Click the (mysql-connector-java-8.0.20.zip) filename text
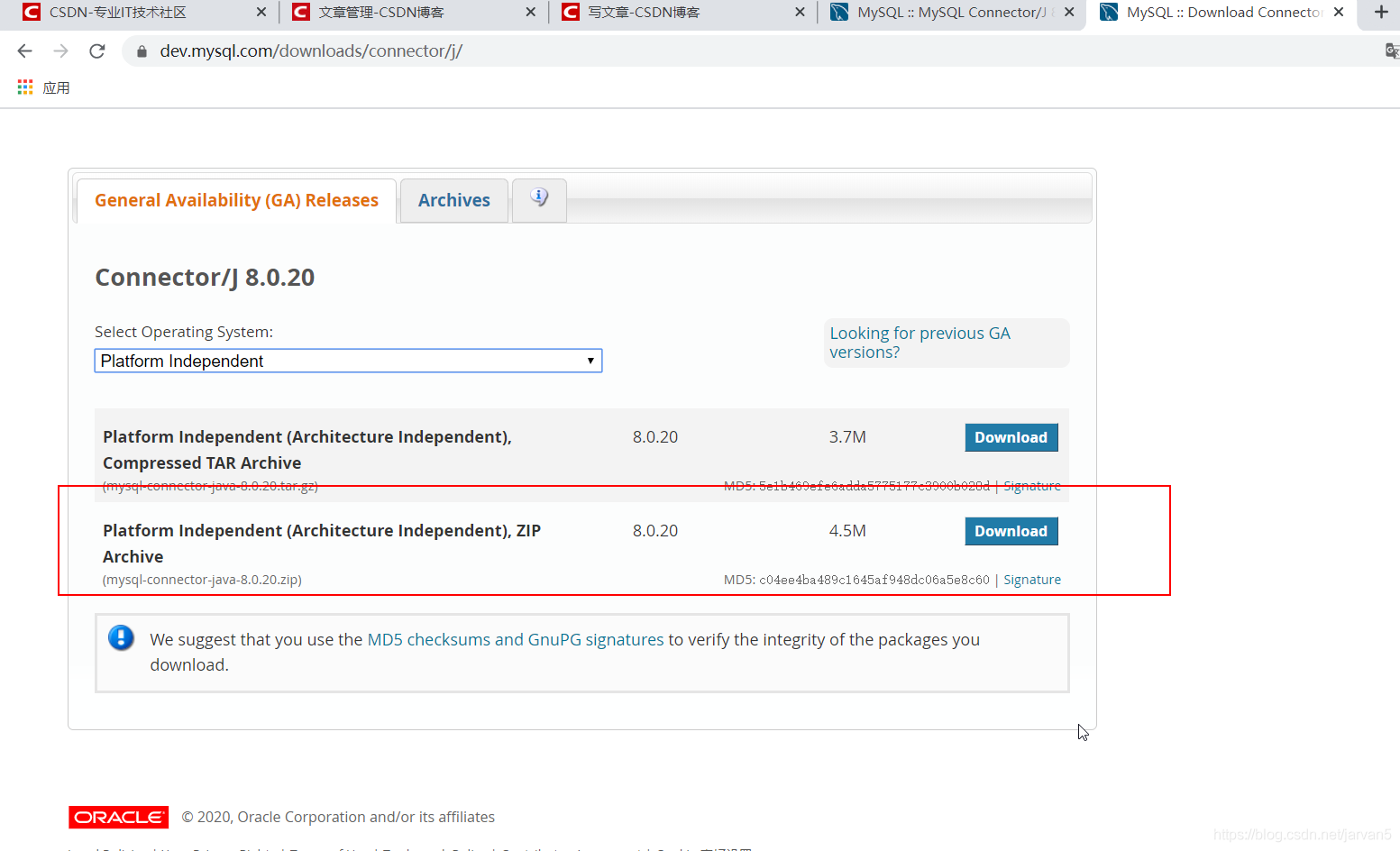Image resolution: width=1400 pixels, height=851 pixels. click(x=202, y=580)
